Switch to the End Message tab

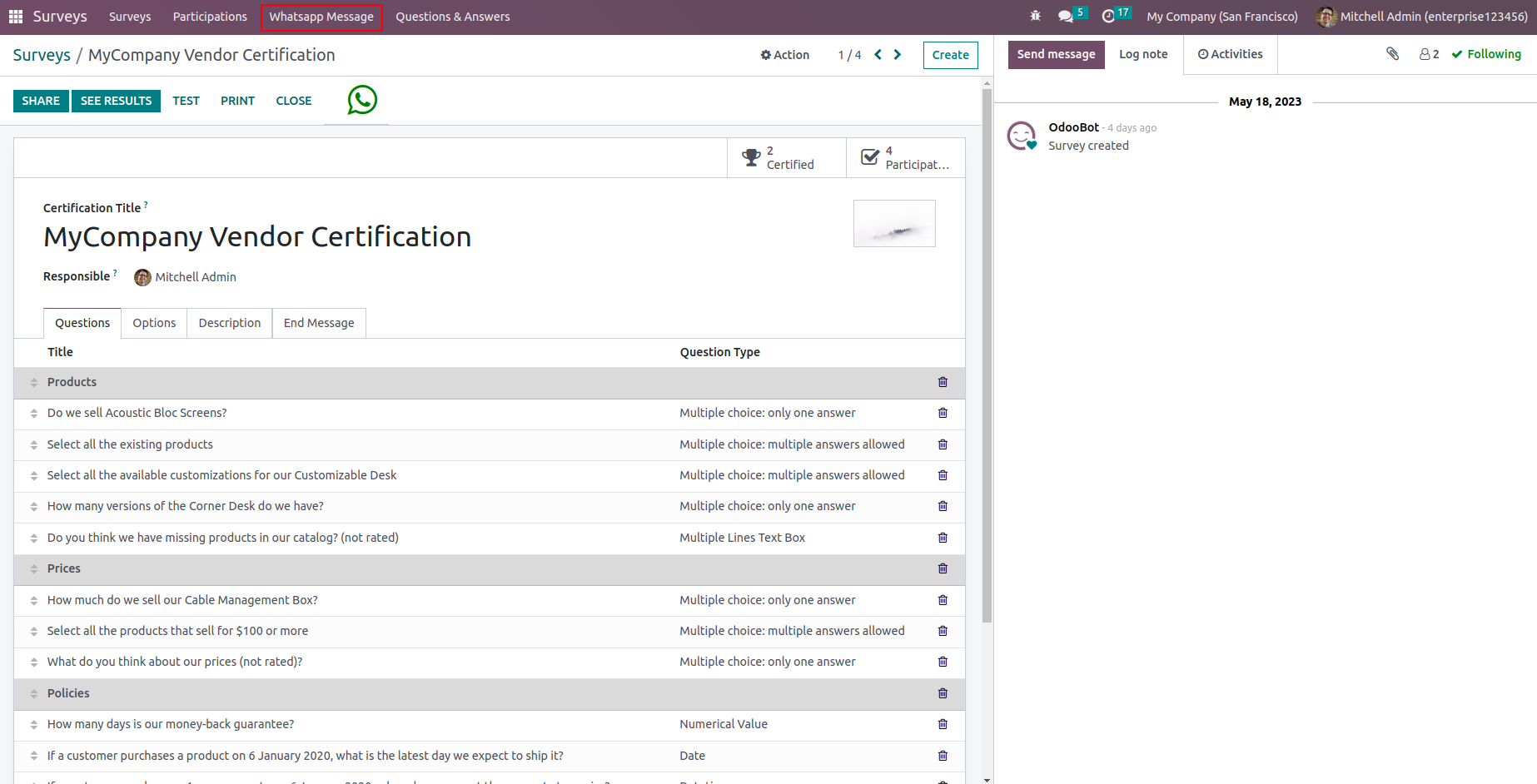pyautogui.click(x=319, y=323)
